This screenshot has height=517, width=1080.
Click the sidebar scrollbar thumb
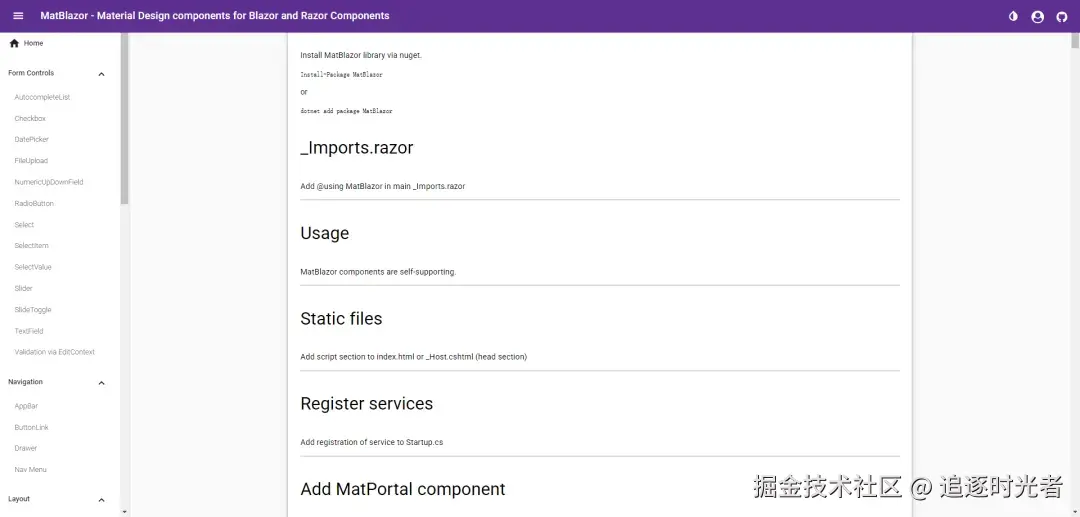[x=124, y=118]
